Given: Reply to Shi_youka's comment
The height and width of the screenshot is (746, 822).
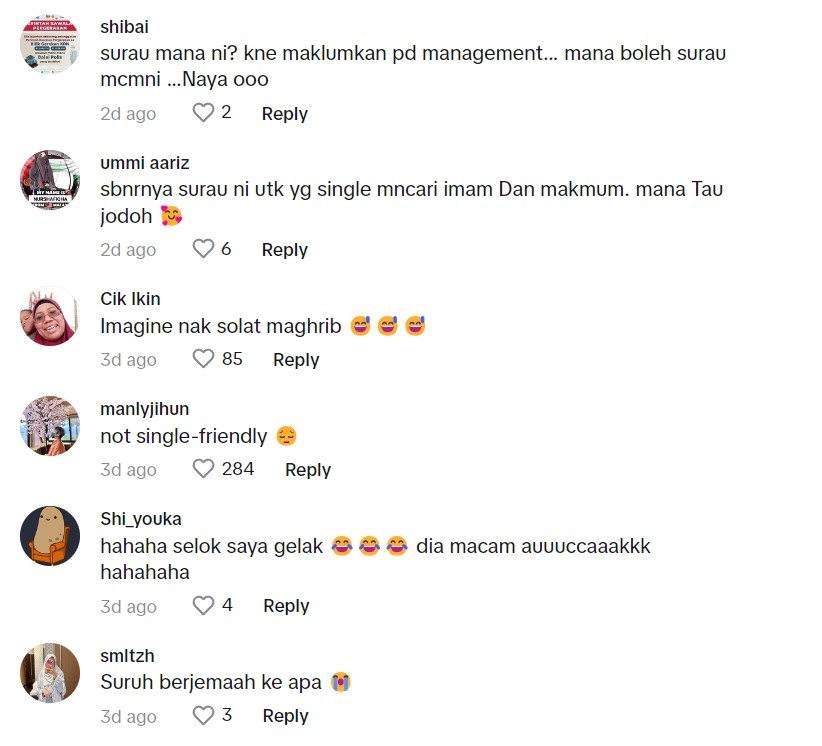Looking at the screenshot, I should (x=286, y=606).
